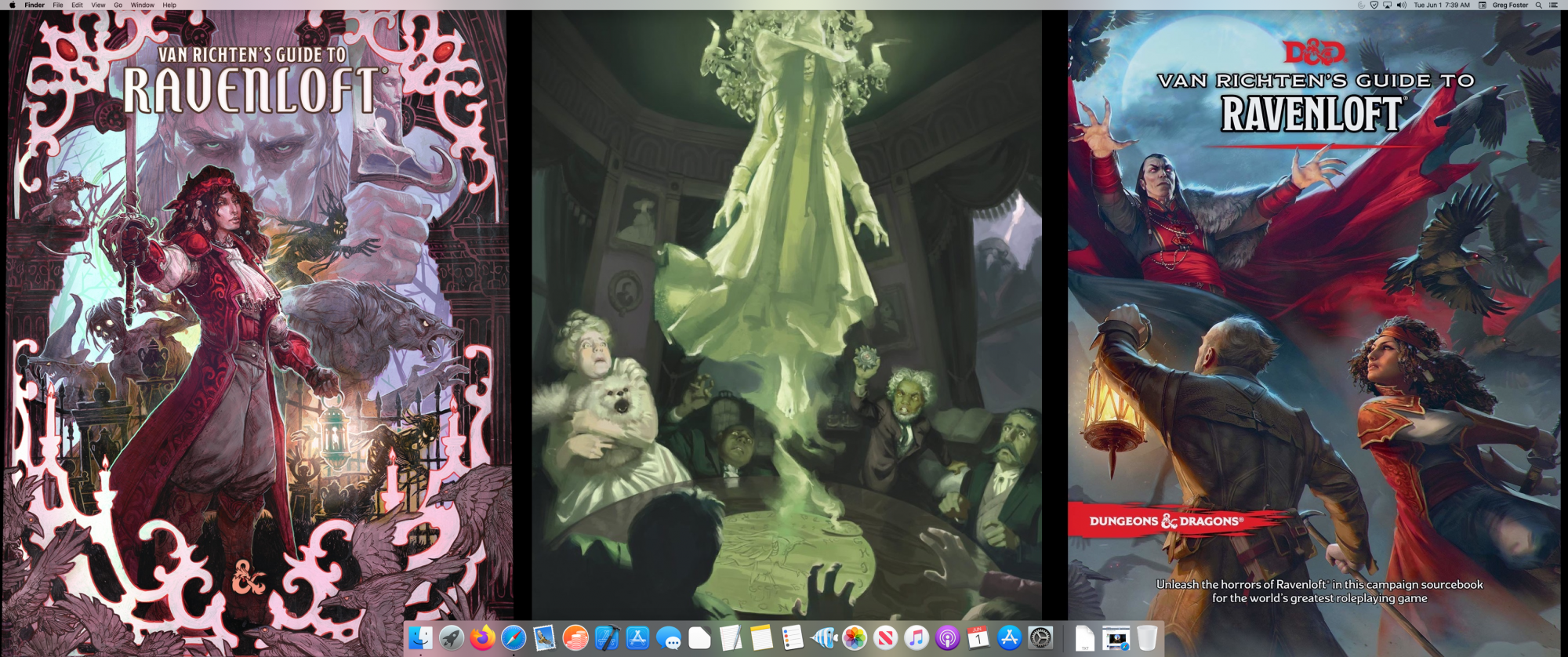
Task: Open the File menu
Action: click(x=58, y=5)
